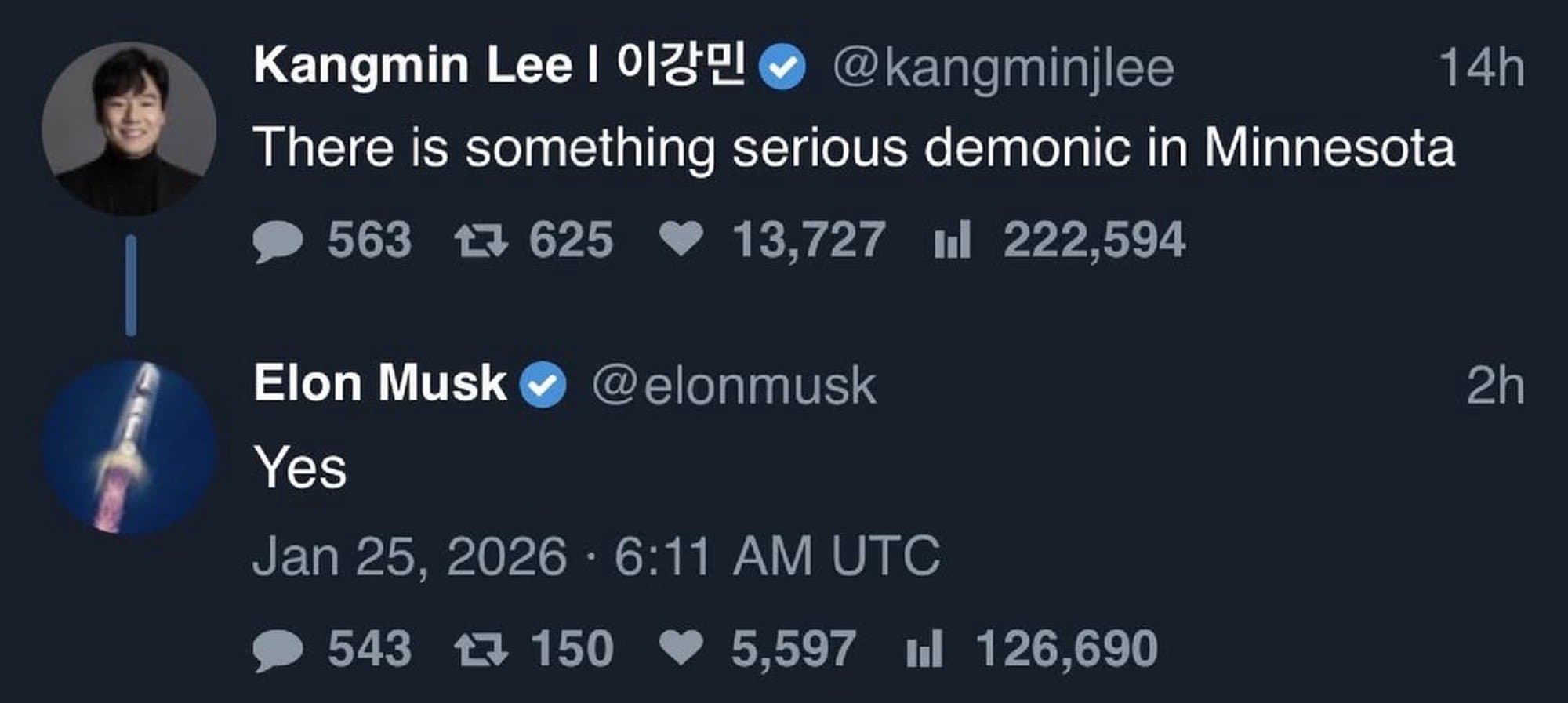
Task: Open view analytics icon on Elon's reply
Action: [924, 649]
